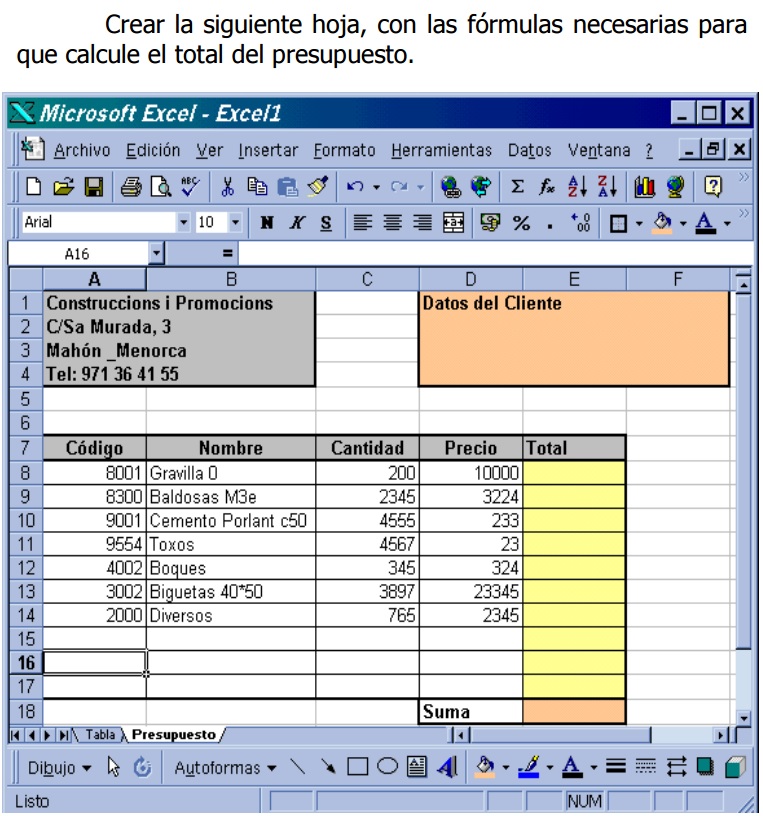Click the New workbook icon
This screenshot has height=816, width=763.
pyautogui.click(x=33, y=186)
